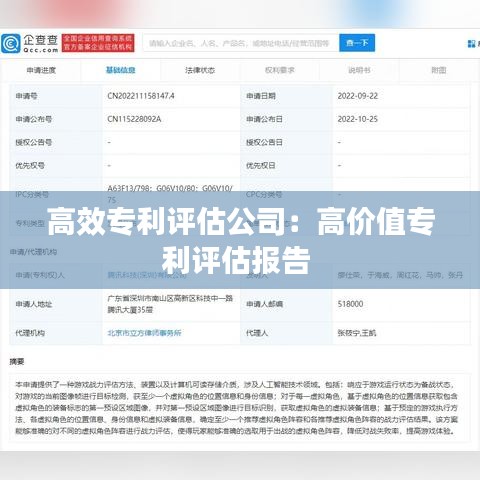The width and height of the screenshot is (480, 480).
Task: Open the 北京市立方律师事务所 agency link
Action: coord(144,333)
